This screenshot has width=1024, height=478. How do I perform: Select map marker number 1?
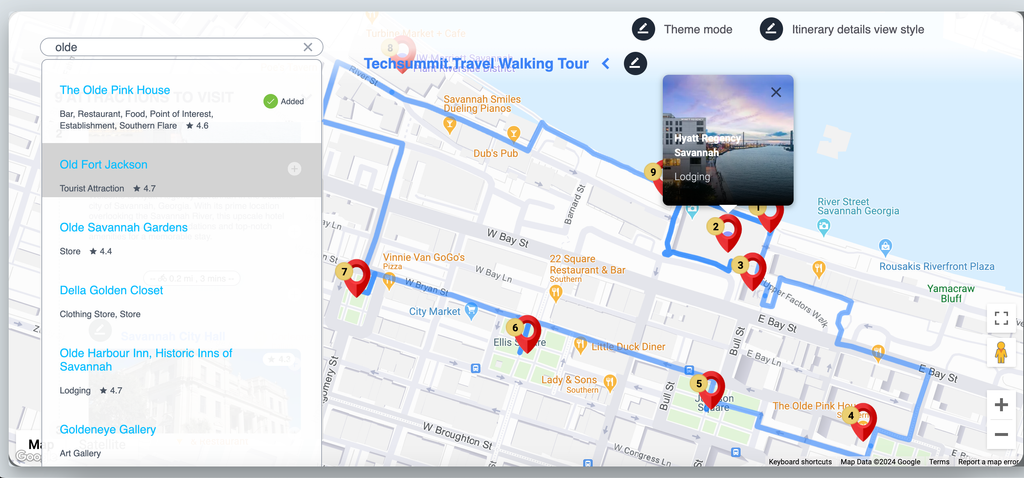769,215
